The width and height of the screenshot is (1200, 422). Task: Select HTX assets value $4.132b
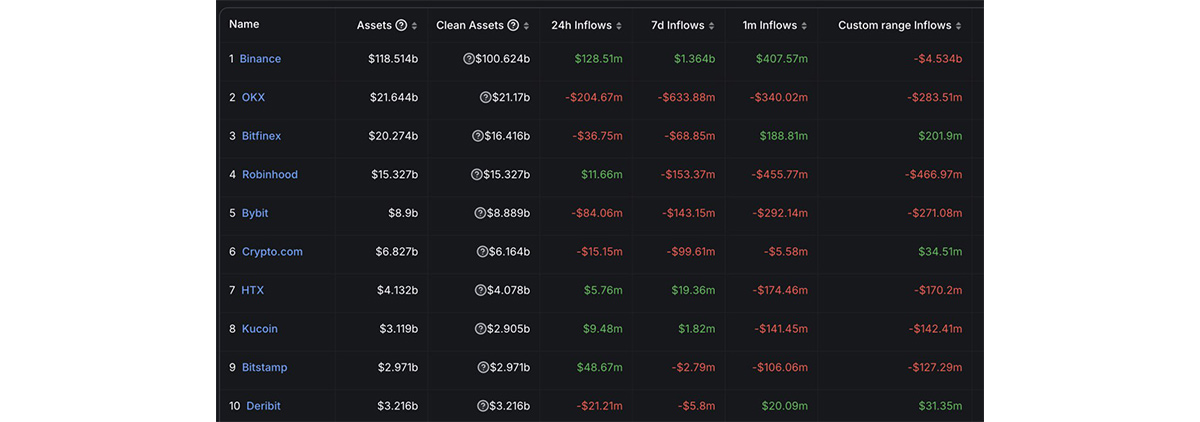click(398, 290)
